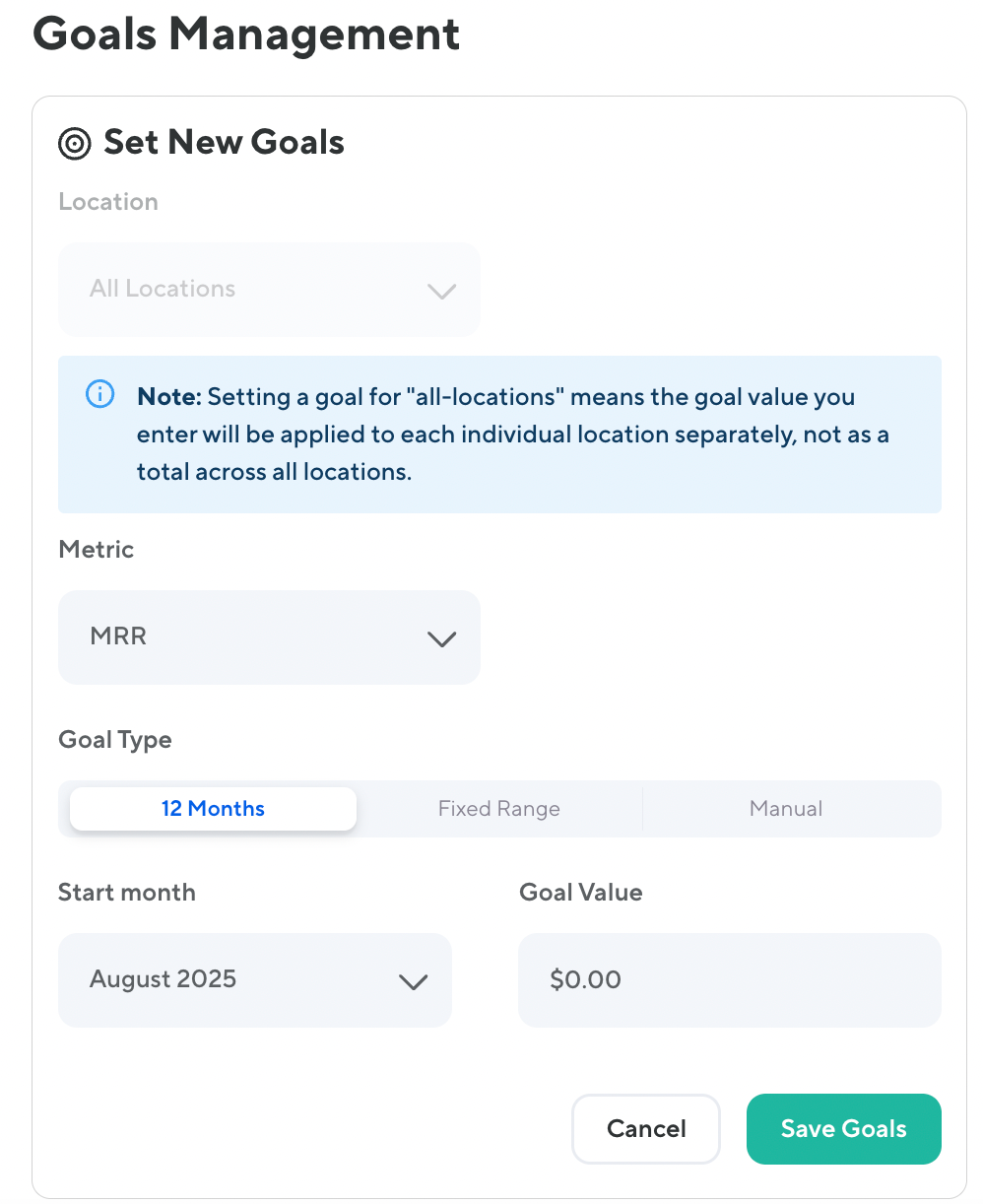Click the chevron arrow in the MRR field
The height and width of the screenshot is (1204, 983).
point(441,638)
